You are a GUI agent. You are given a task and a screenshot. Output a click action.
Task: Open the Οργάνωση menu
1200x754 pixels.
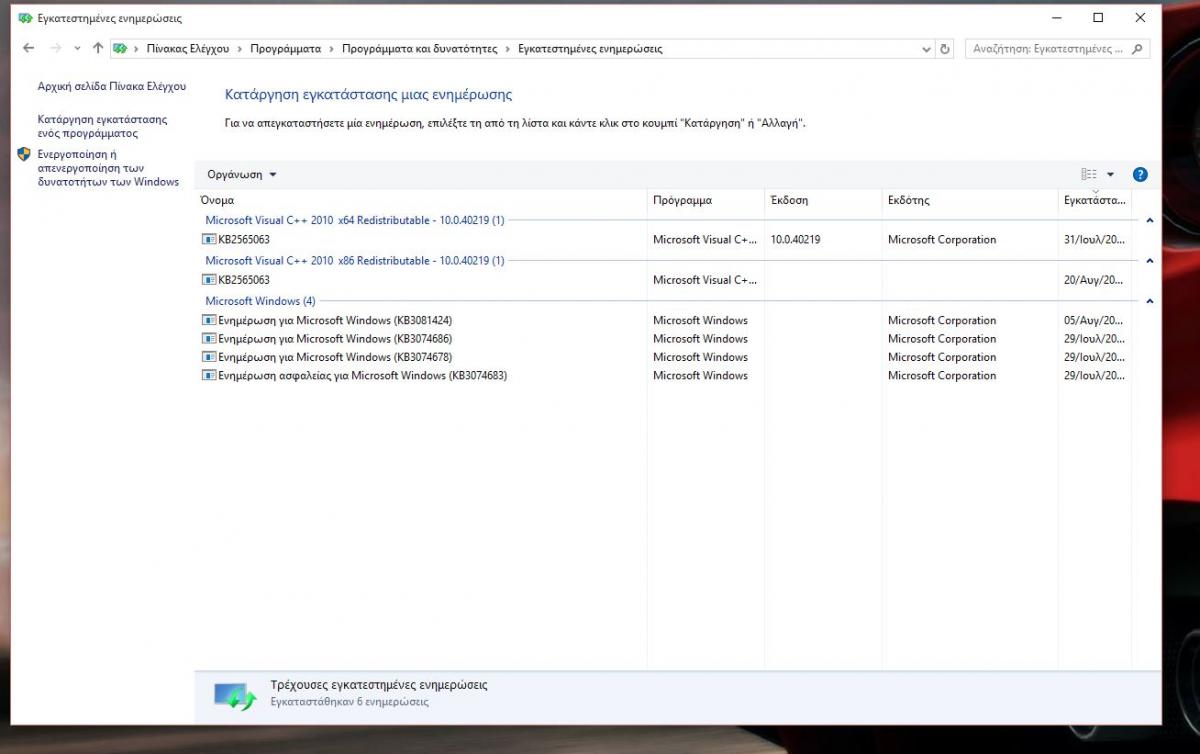click(242, 174)
